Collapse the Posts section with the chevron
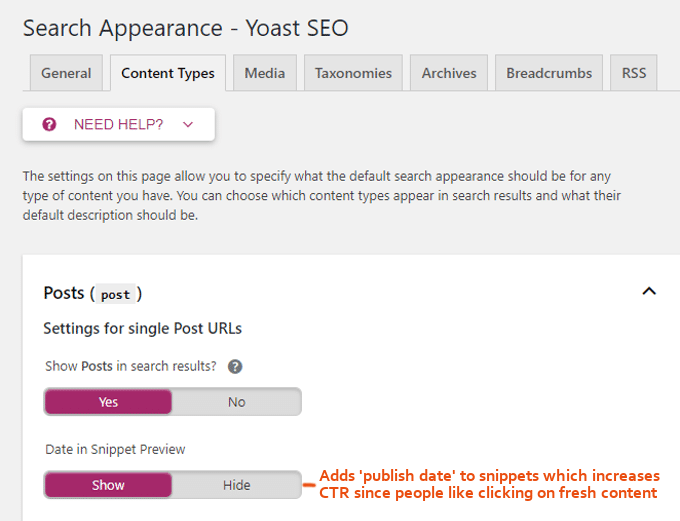This screenshot has width=680, height=521. click(649, 292)
